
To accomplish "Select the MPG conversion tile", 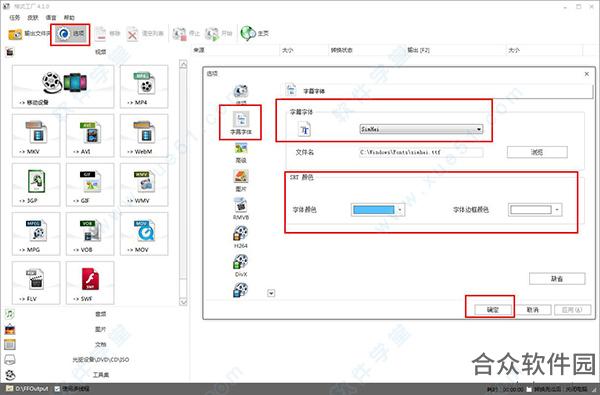I will click(x=36, y=234).
